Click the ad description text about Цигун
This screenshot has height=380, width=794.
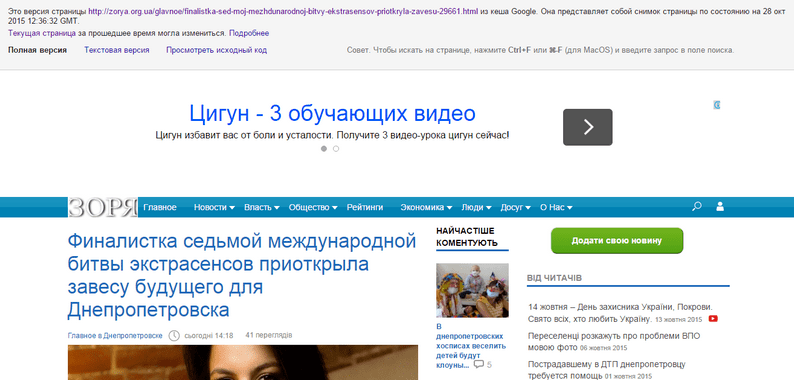[x=332, y=135]
